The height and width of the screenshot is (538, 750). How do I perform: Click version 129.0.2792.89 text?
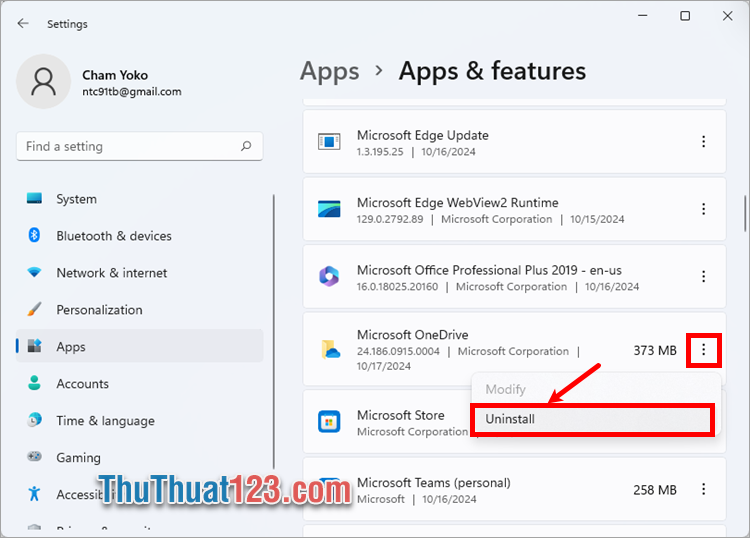[x=390, y=219]
